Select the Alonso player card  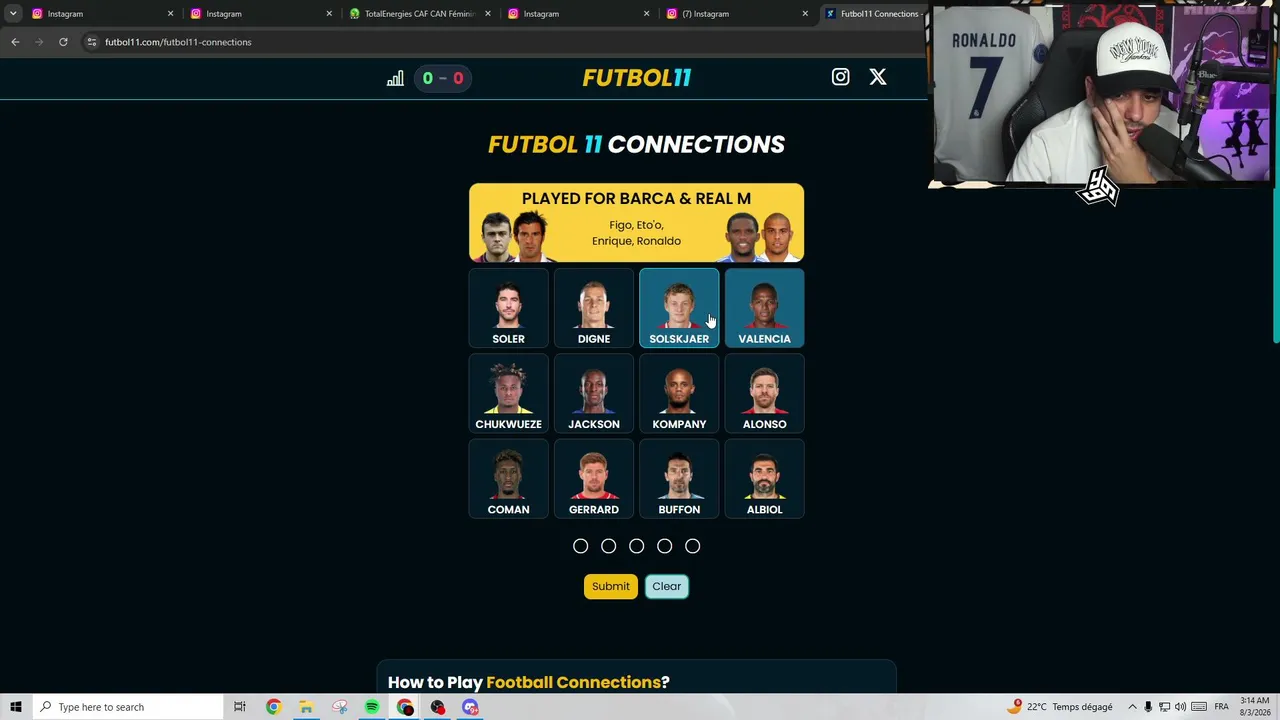(x=764, y=394)
